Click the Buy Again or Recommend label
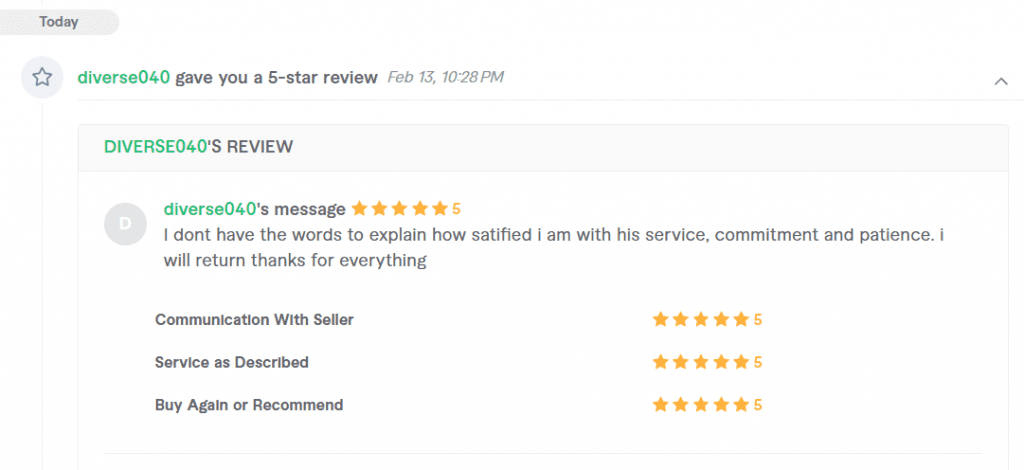The width and height of the screenshot is (1024, 470). click(x=249, y=405)
